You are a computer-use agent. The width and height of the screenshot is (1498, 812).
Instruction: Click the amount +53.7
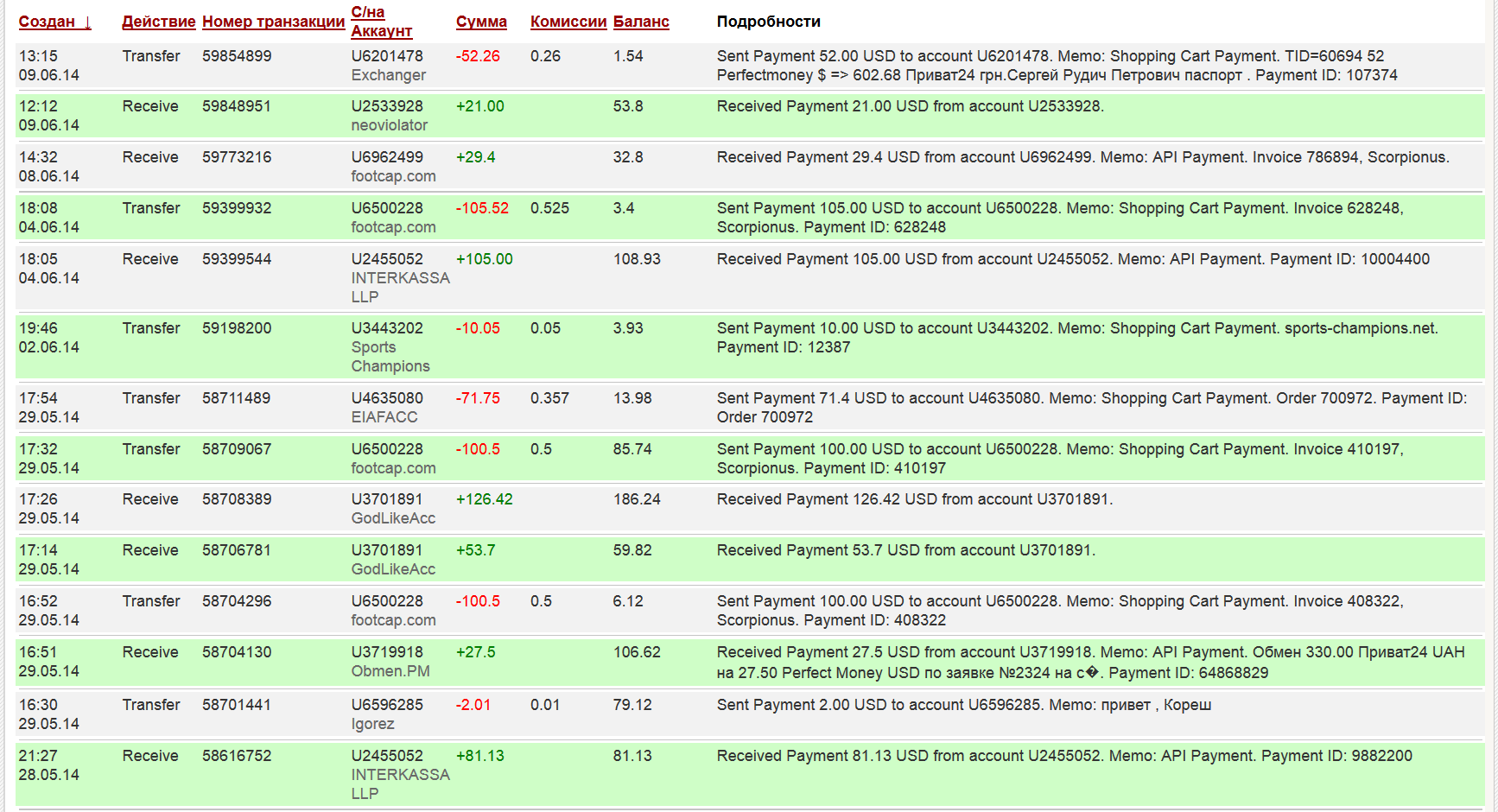[476, 550]
